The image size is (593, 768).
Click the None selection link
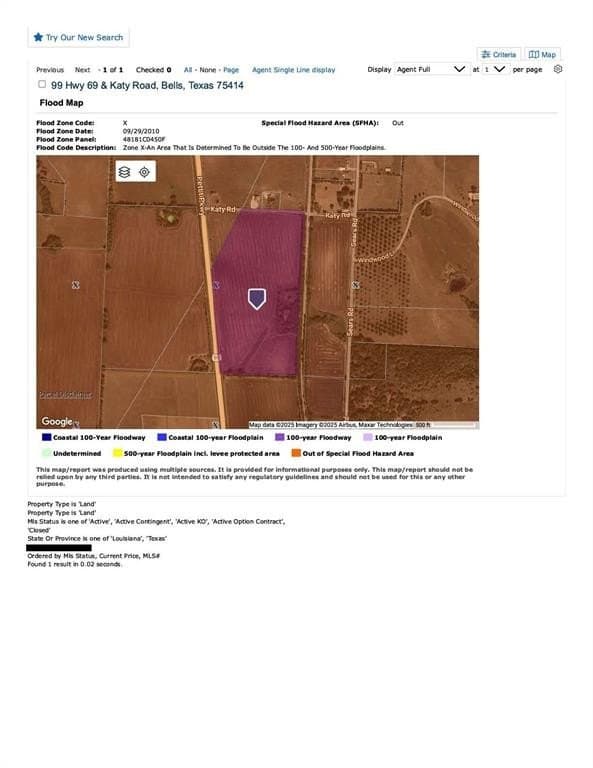pos(208,70)
